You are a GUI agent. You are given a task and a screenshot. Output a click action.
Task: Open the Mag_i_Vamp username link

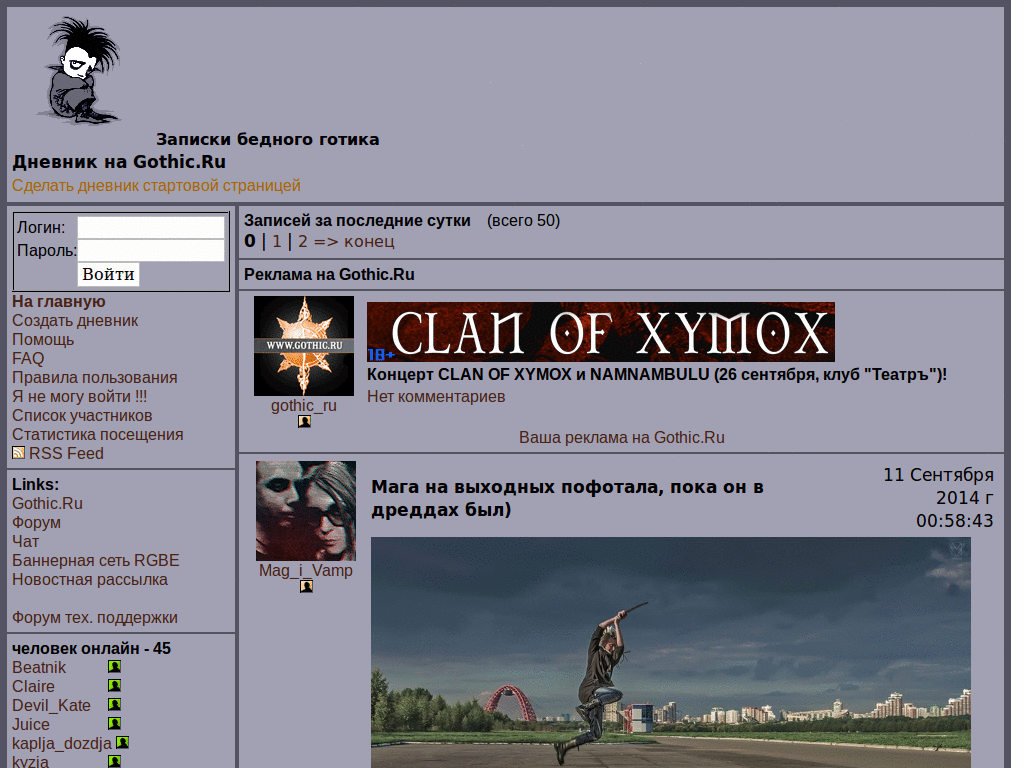[306, 570]
